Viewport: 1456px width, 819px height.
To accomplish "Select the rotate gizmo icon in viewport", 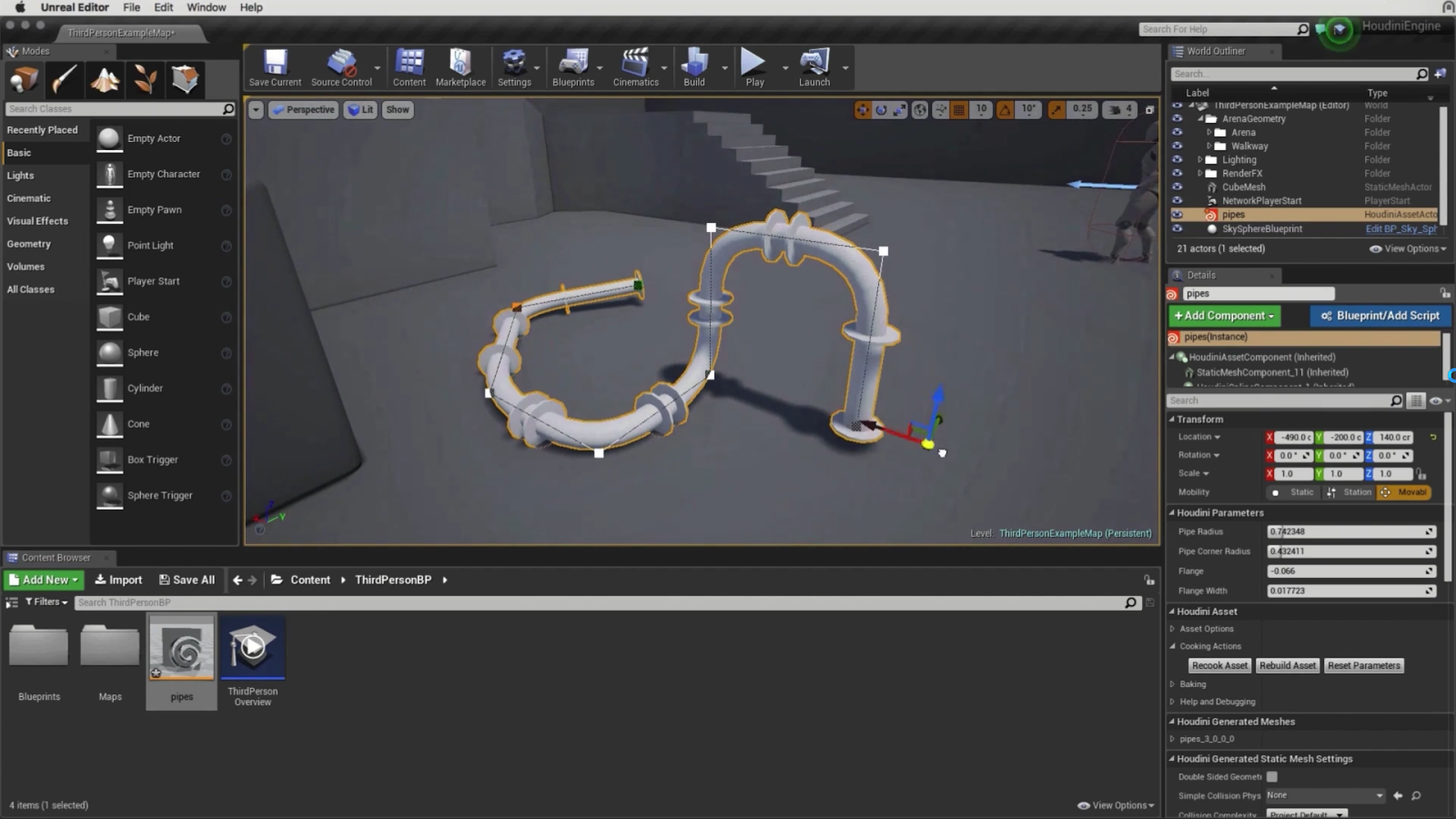I will point(881,110).
